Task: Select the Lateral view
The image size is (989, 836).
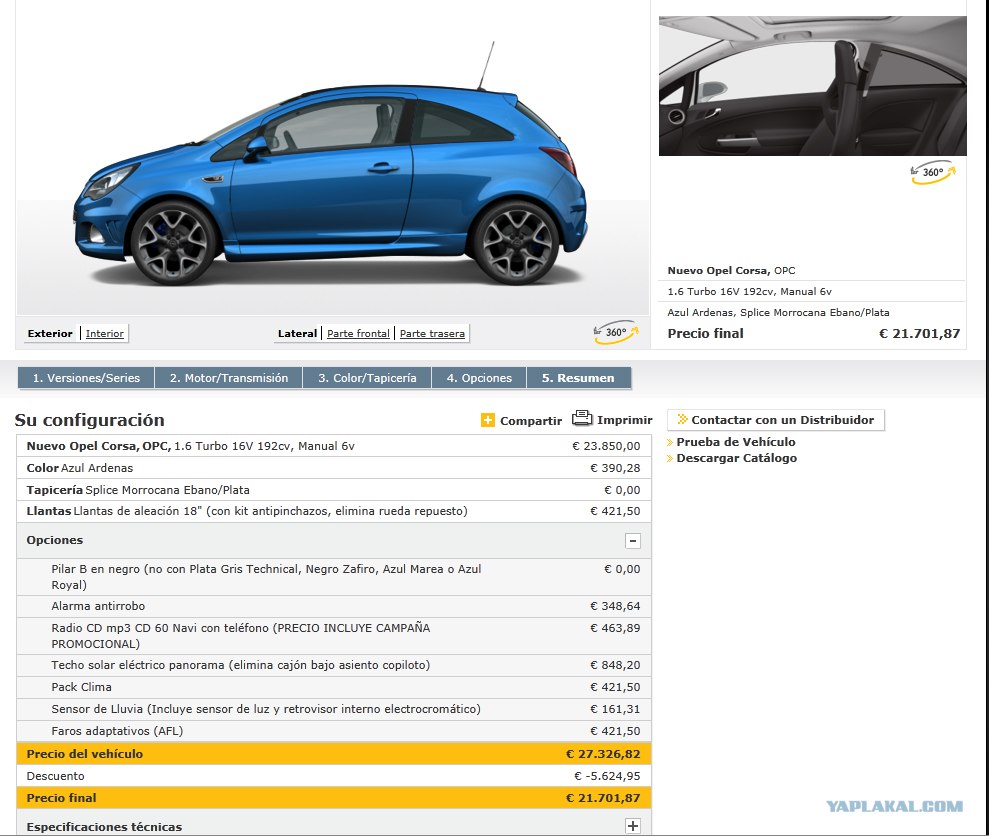Action: [x=297, y=333]
